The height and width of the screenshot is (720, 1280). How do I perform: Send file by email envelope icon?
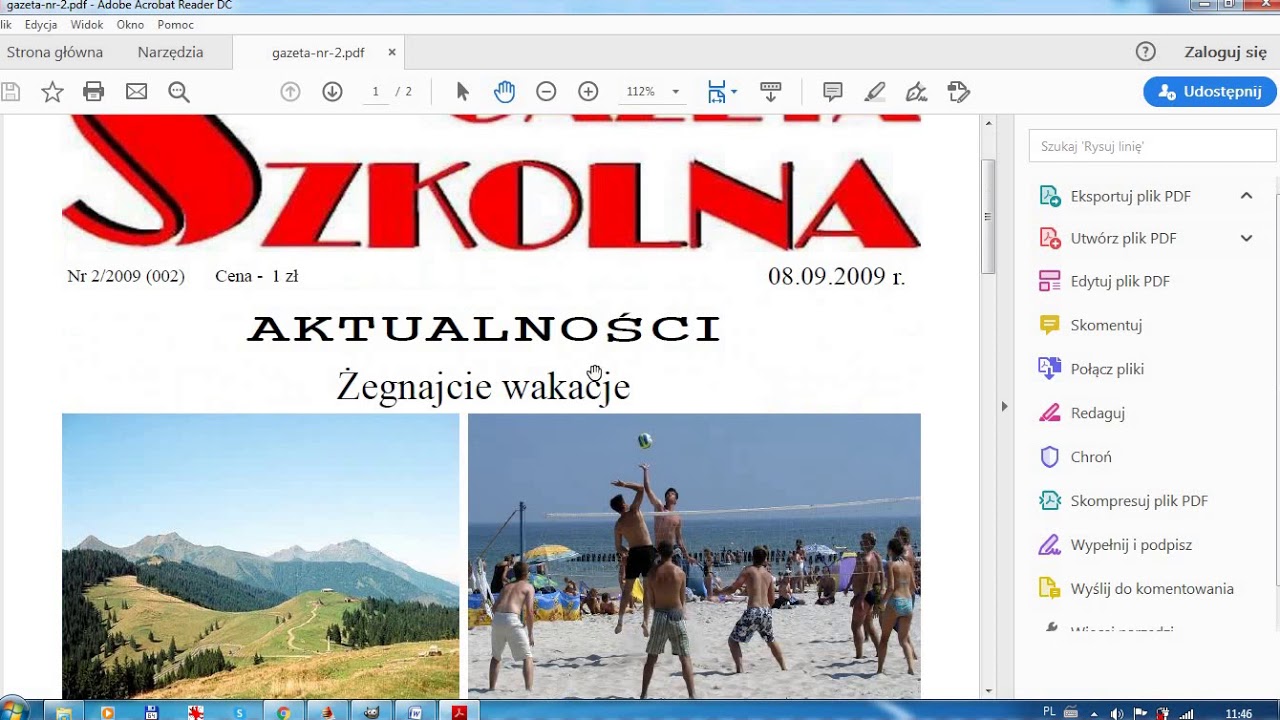point(136,92)
